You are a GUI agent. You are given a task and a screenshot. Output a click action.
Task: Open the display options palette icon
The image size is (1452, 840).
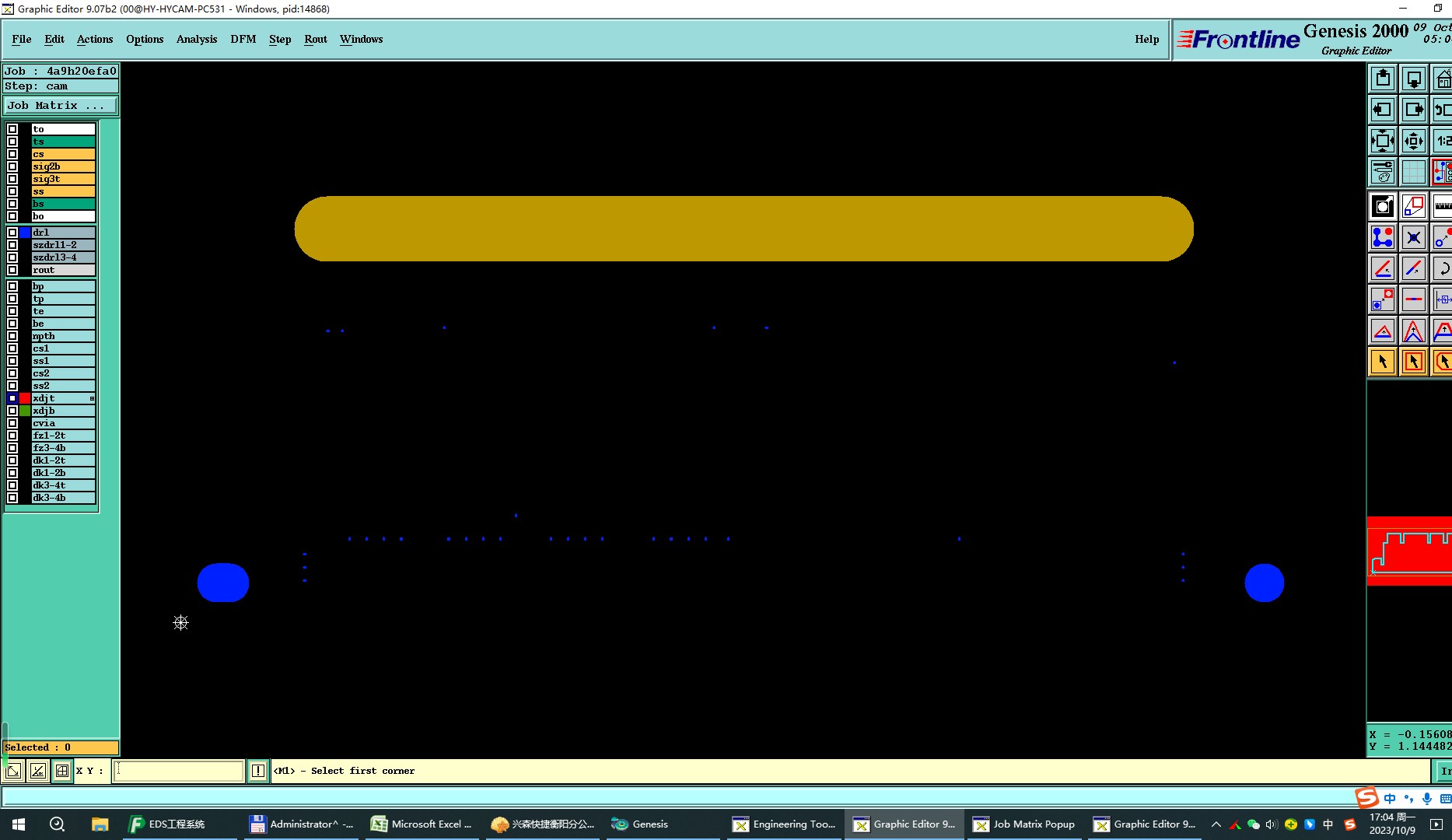pos(1383,172)
